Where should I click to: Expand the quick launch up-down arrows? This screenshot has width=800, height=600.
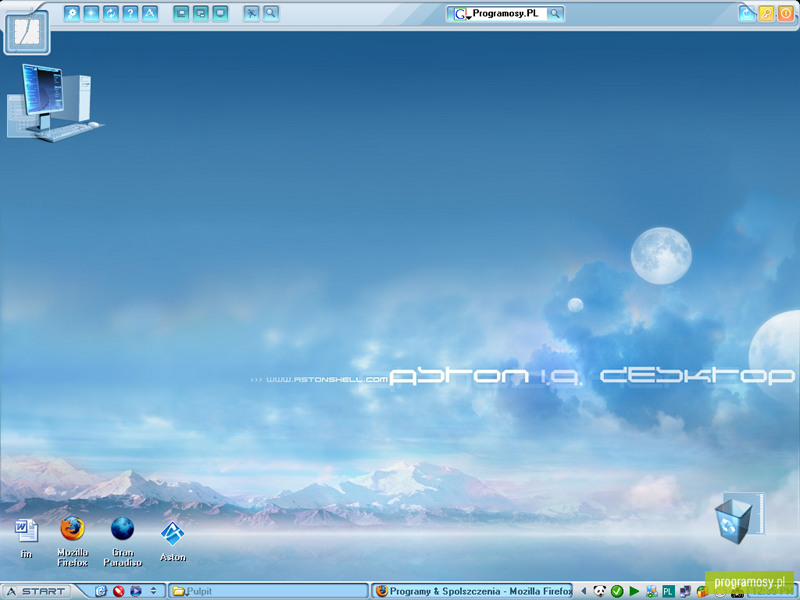pos(154,591)
